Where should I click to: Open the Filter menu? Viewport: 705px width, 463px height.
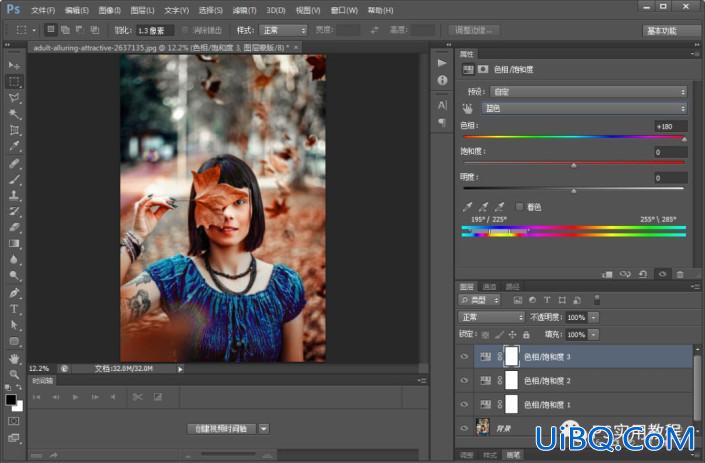click(x=244, y=10)
